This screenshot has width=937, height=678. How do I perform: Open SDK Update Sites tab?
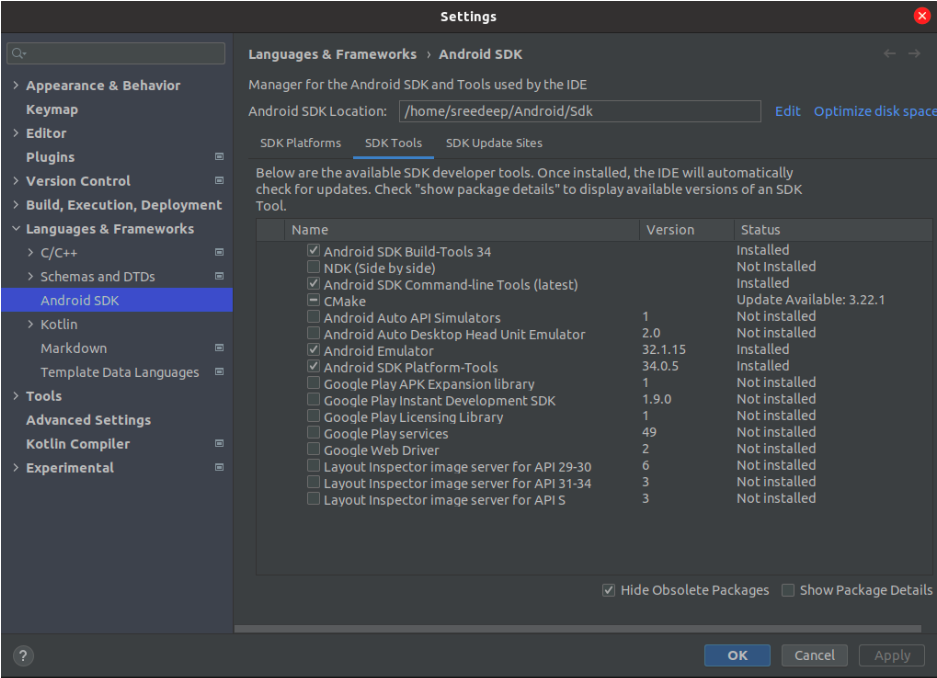pyautogui.click(x=494, y=143)
